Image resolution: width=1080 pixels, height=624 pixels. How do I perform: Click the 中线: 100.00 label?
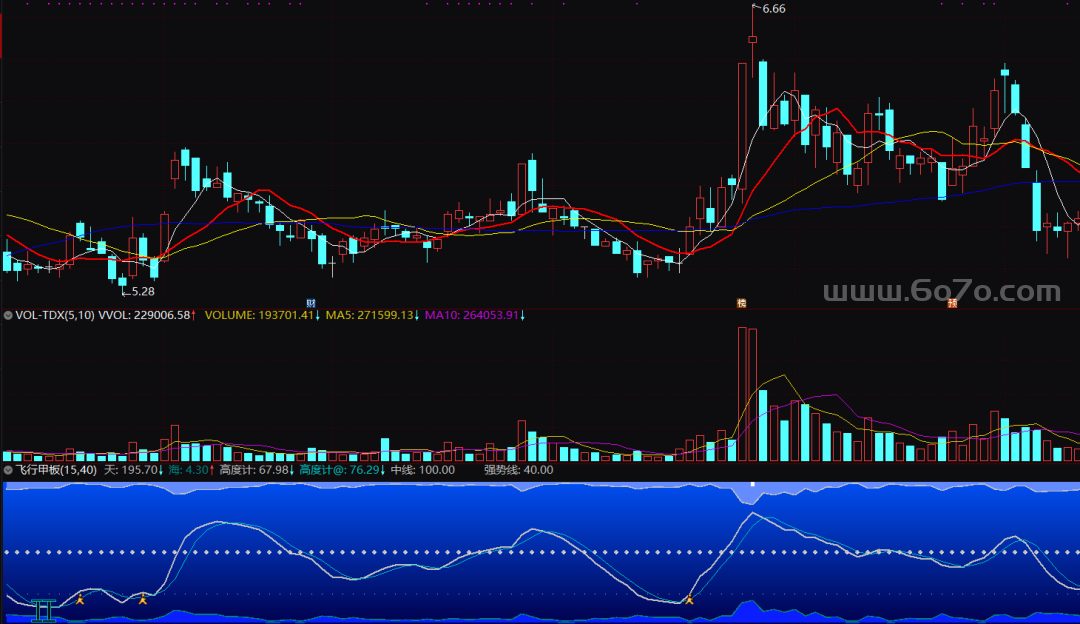click(x=423, y=470)
